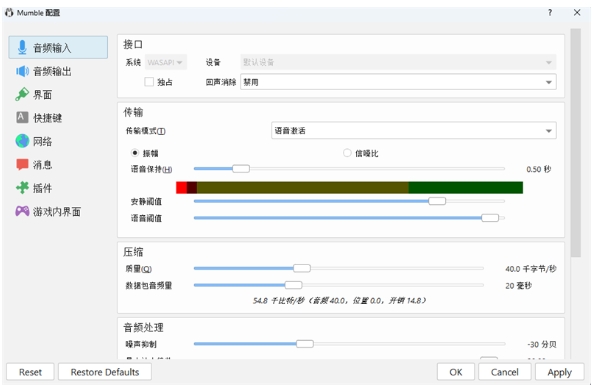Expand the 回声消除 dropdown
The height and width of the screenshot is (385, 592).
(398, 82)
